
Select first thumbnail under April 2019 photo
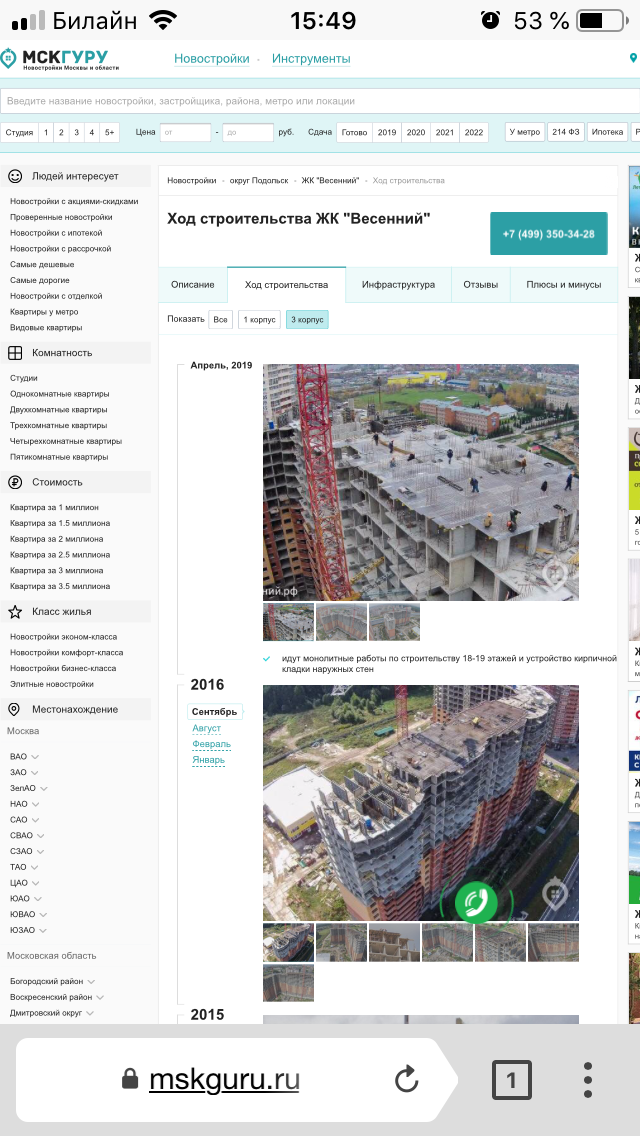[288, 622]
